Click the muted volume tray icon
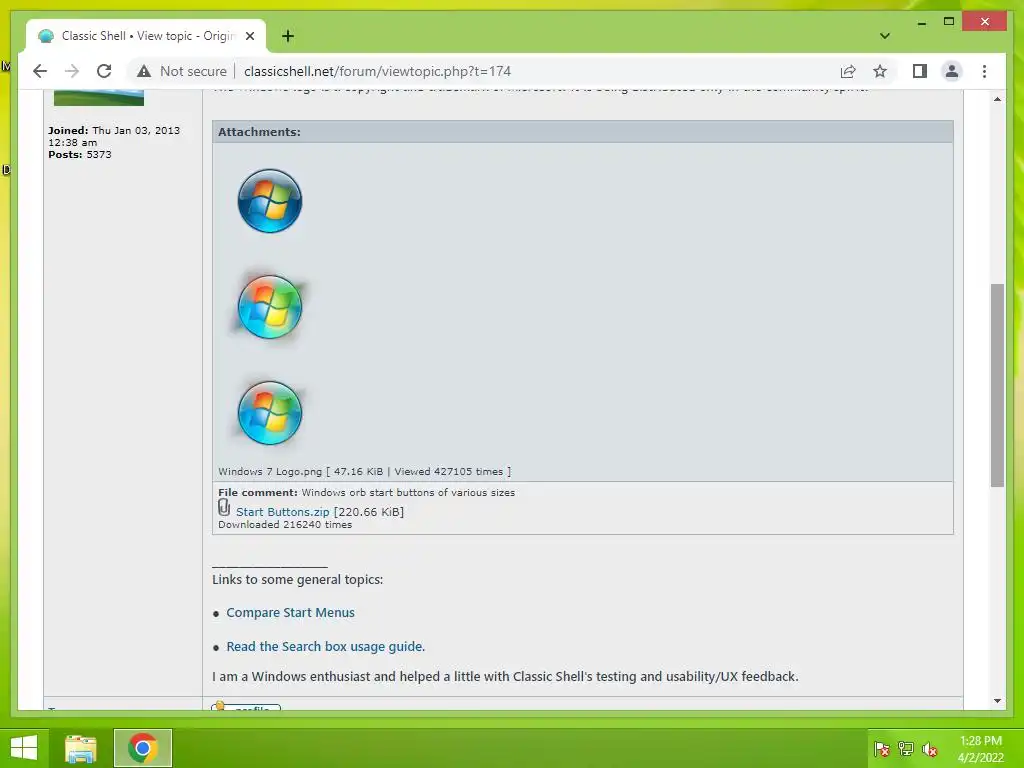Image resolution: width=1024 pixels, height=768 pixels. click(929, 749)
